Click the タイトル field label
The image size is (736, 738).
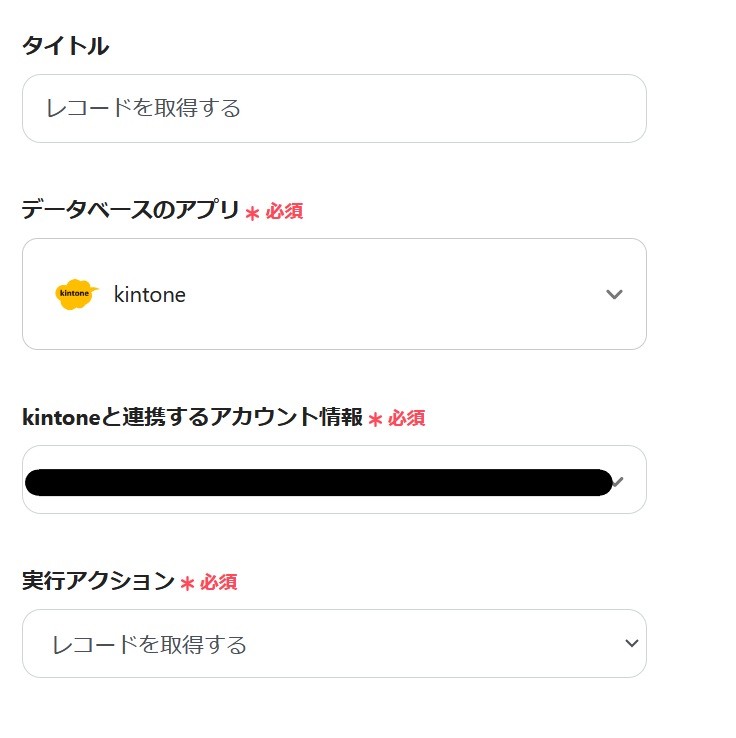click(65, 45)
